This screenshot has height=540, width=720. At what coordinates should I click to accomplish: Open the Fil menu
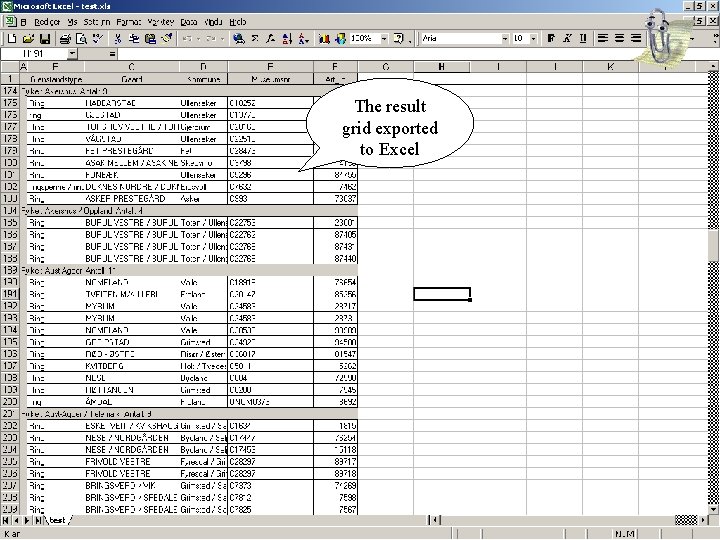click(24, 22)
